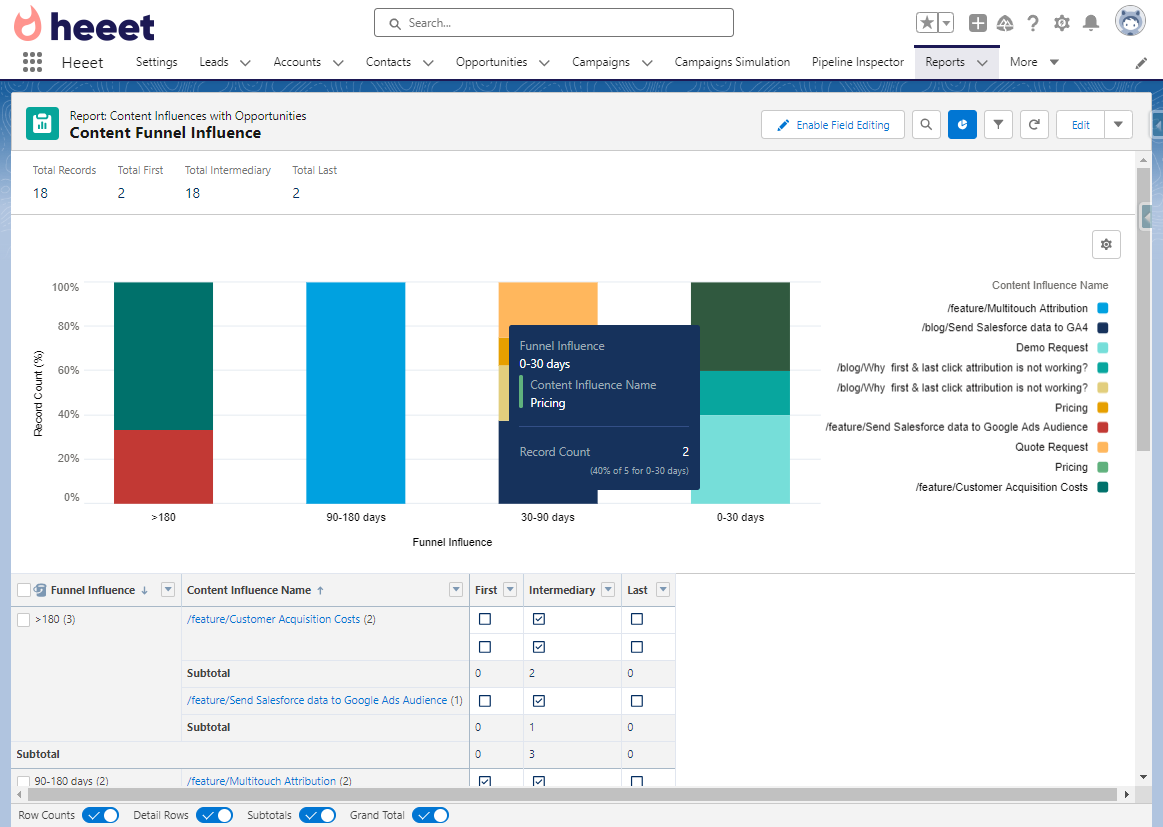Open the Notifications bell

1090,23
